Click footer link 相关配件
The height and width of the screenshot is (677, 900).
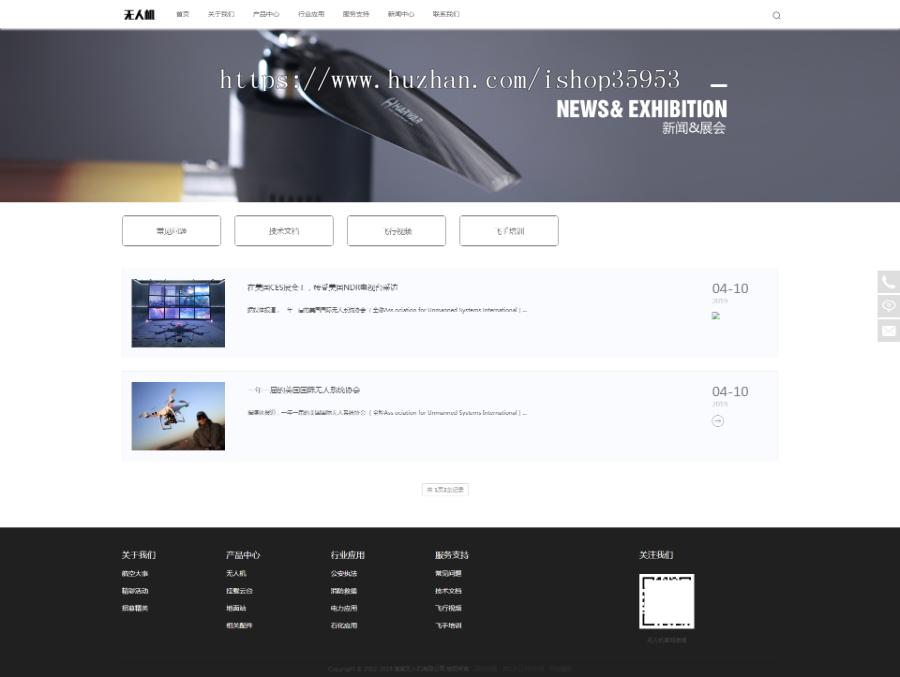pyautogui.click(x=239, y=625)
